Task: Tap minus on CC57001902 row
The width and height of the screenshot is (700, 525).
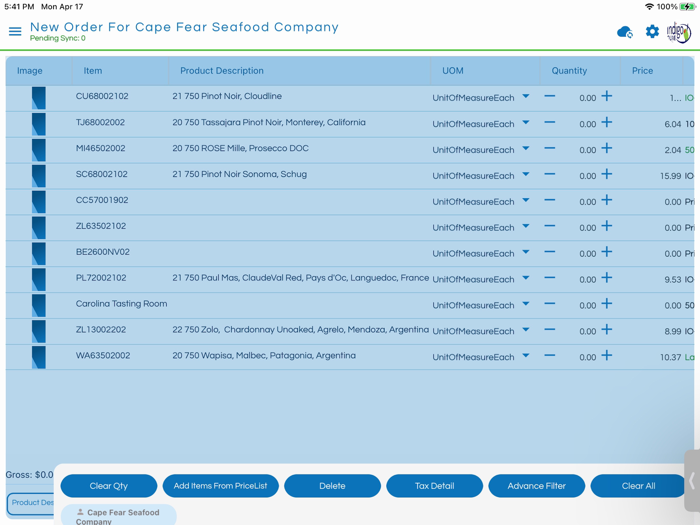Action: coord(550,200)
